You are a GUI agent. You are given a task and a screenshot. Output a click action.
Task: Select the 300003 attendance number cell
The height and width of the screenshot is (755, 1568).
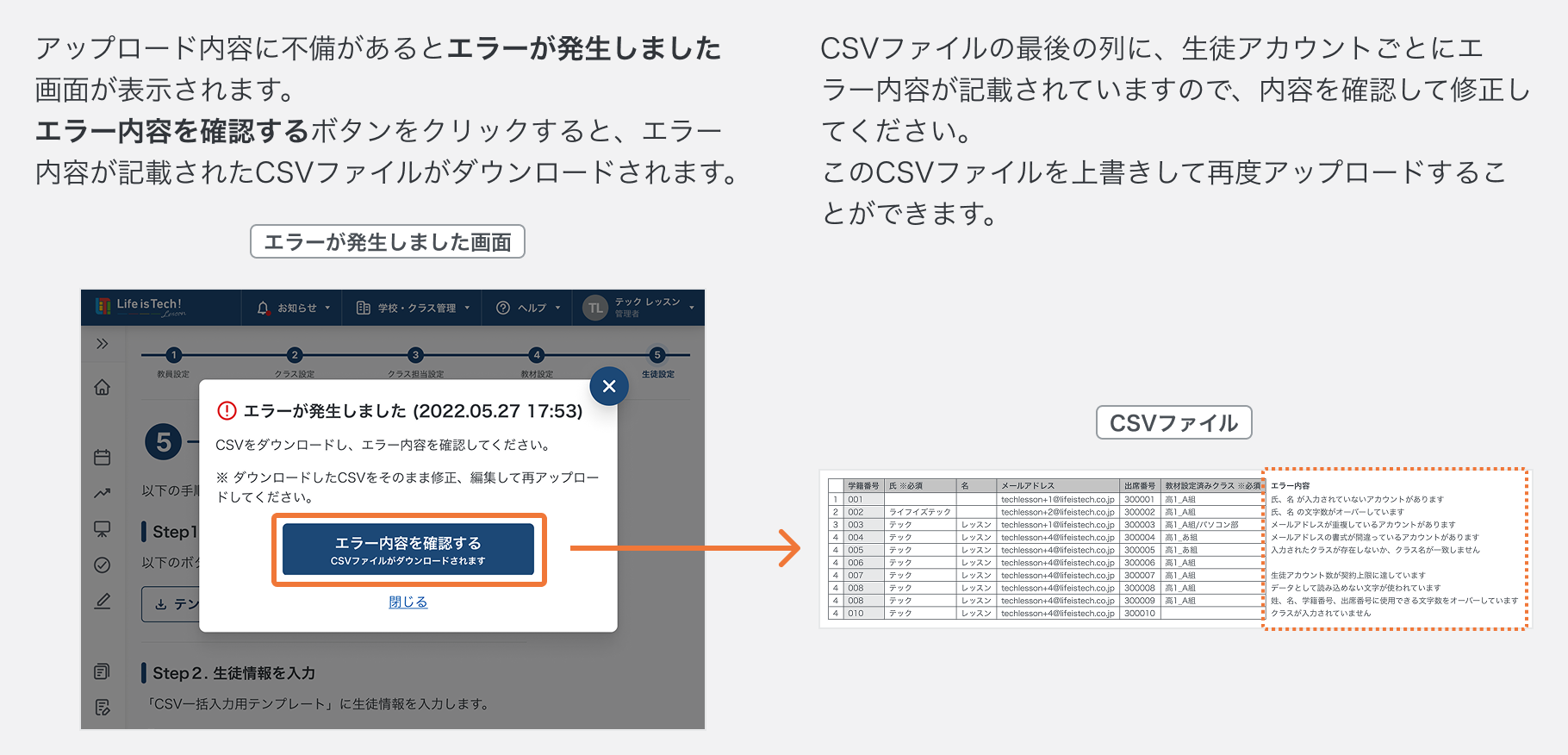click(x=1140, y=524)
